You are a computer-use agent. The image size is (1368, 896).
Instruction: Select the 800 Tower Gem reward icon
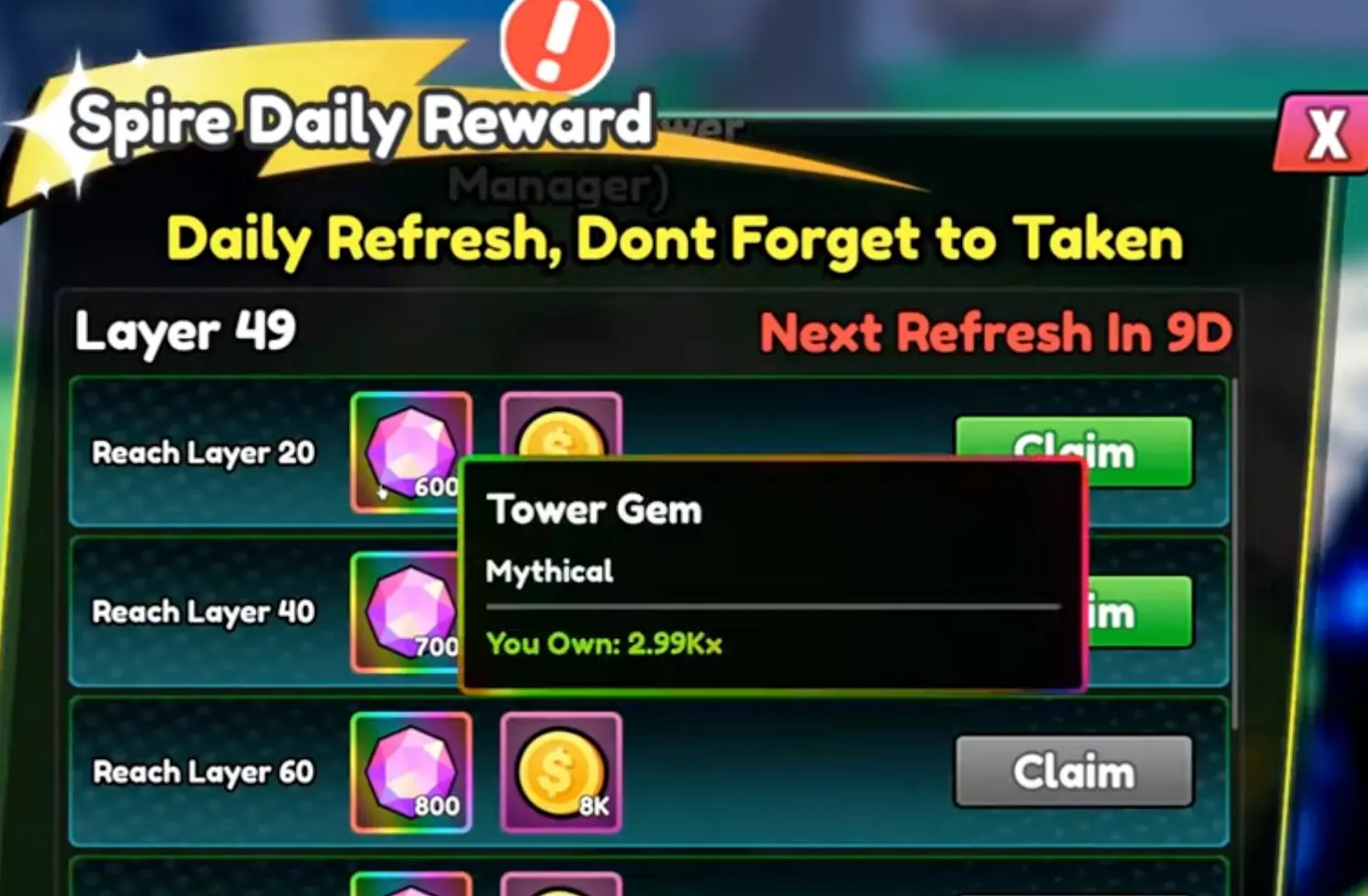tap(411, 772)
